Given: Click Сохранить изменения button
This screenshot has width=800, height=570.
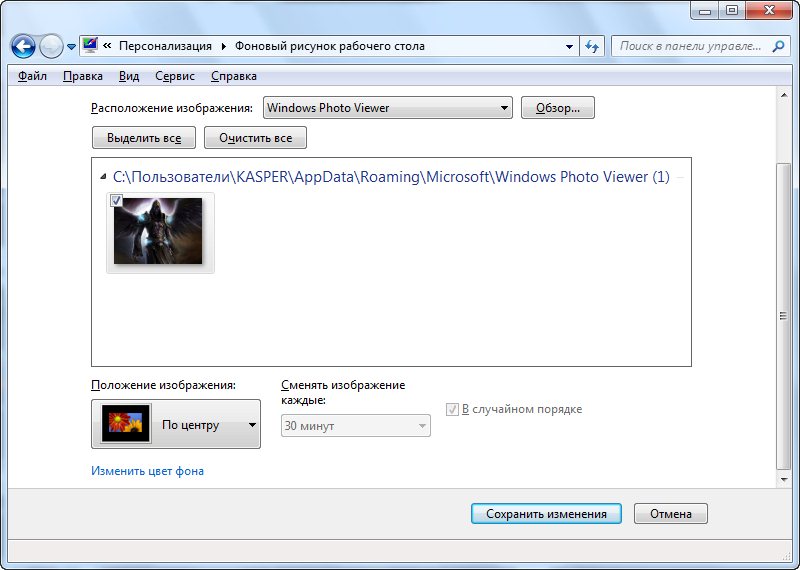Looking at the screenshot, I should coord(546,513).
